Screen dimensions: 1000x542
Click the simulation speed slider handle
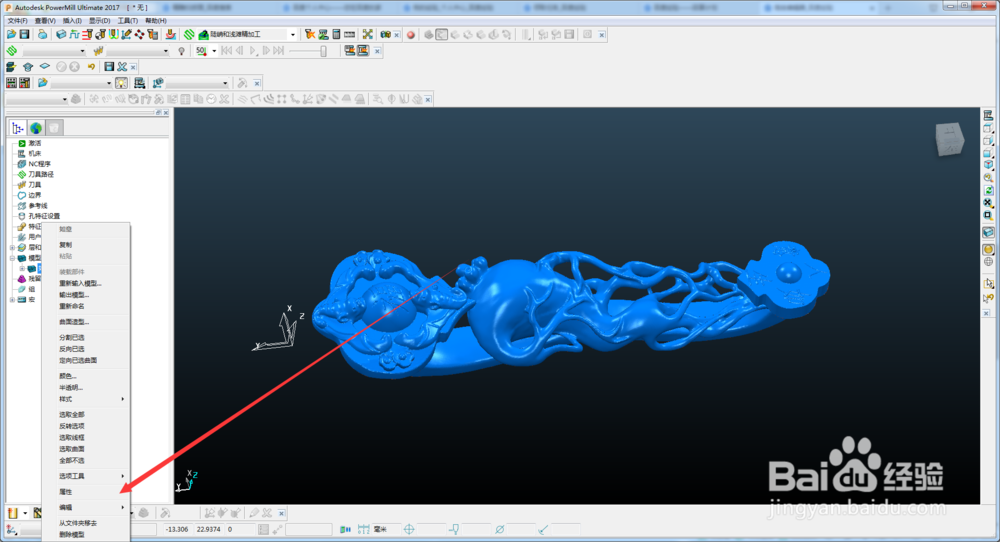323,51
